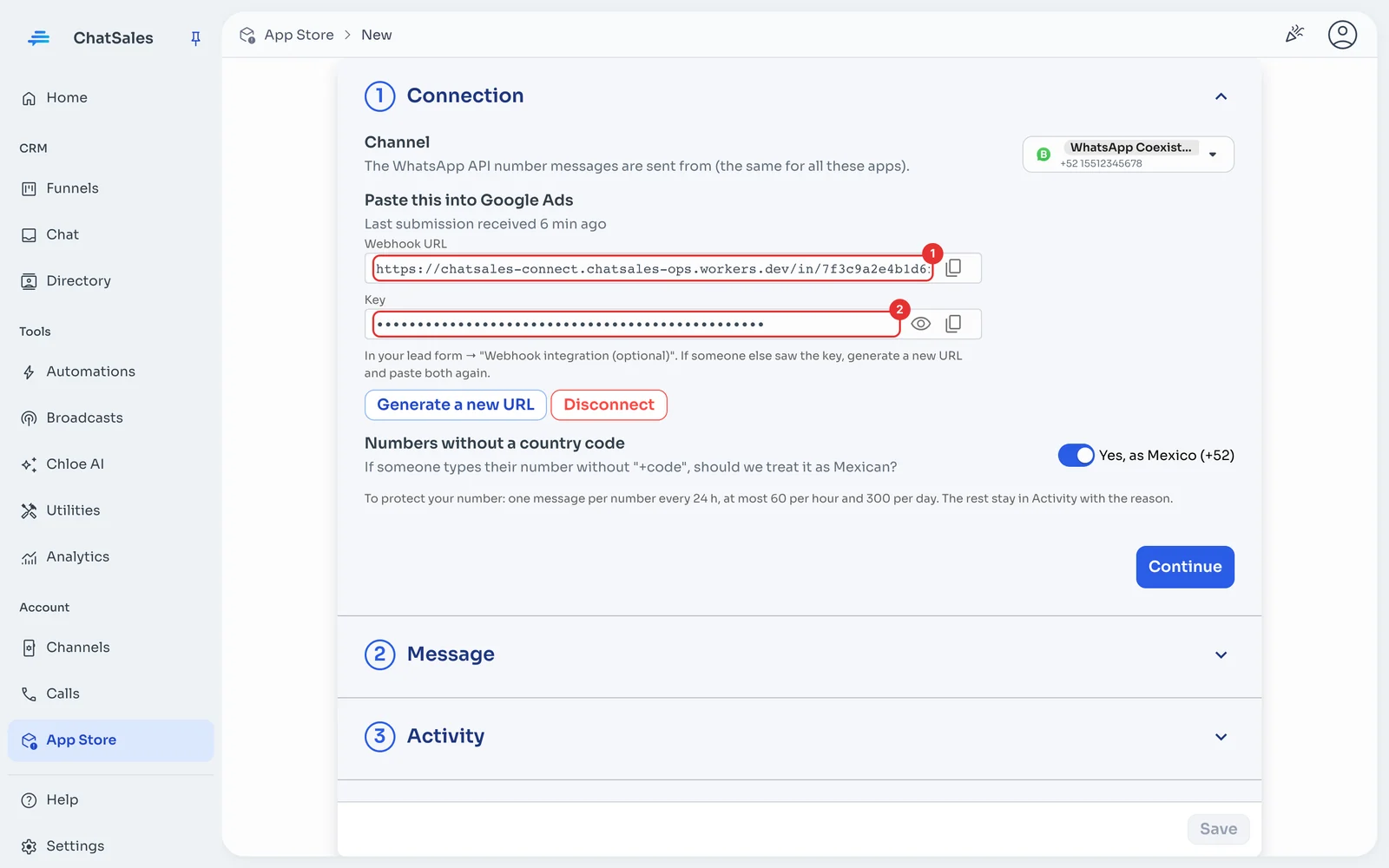Click the Chloe AI sparkle icon
1389x868 pixels.
point(29,464)
